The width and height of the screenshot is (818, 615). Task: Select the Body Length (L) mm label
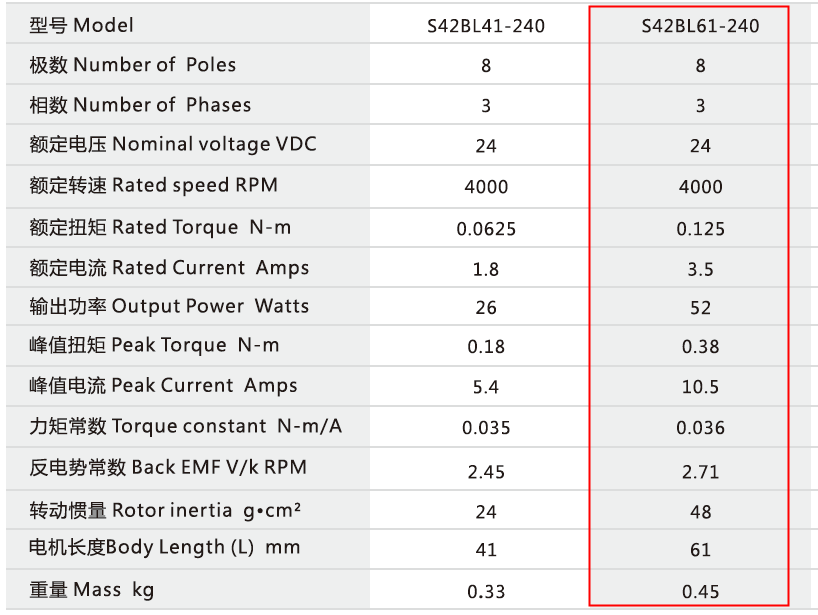165,548
